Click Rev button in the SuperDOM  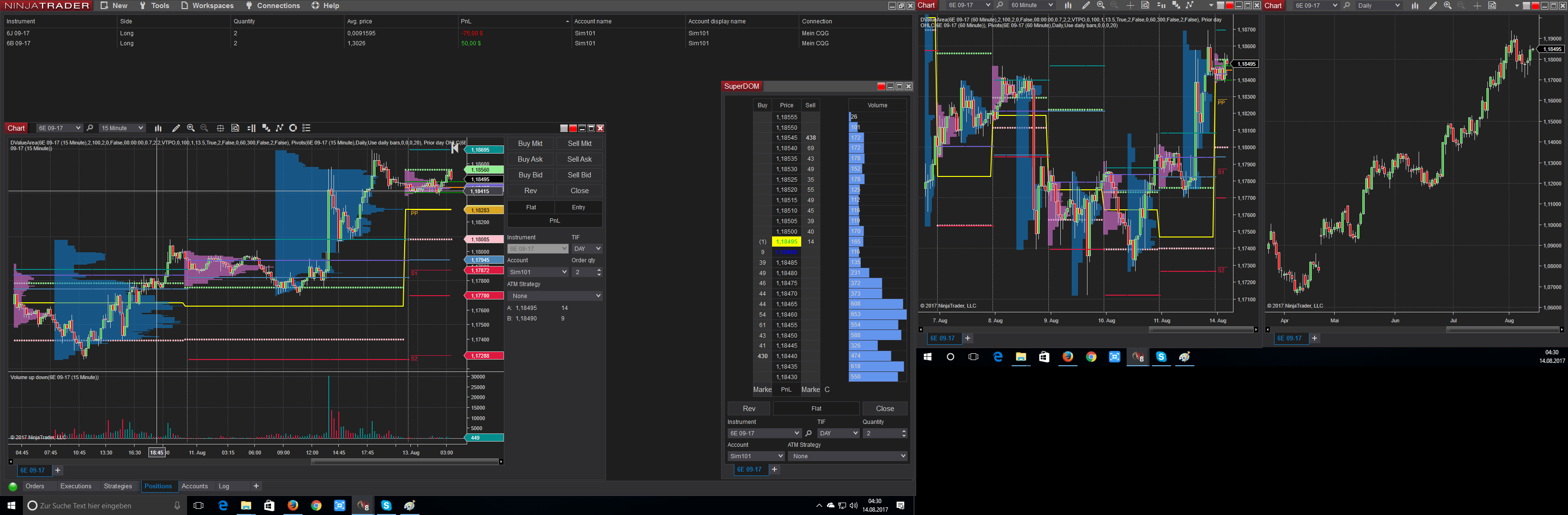[749, 409]
